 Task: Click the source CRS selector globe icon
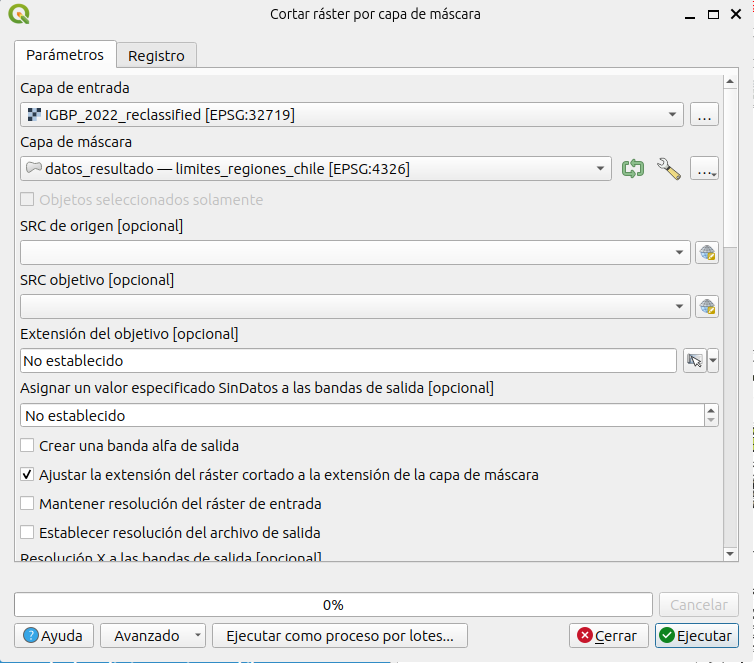707,253
